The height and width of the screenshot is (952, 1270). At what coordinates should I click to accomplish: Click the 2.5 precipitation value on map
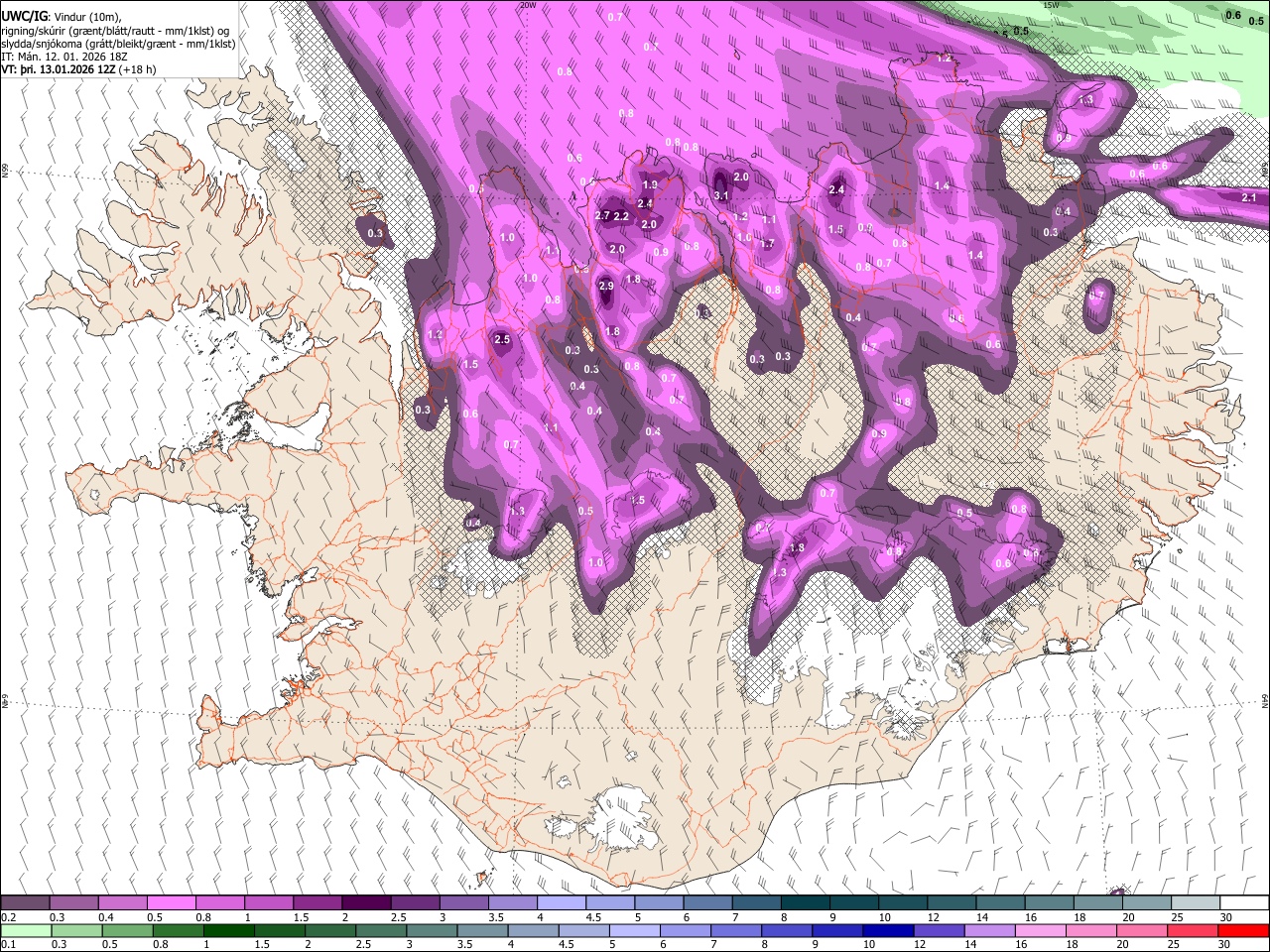(502, 339)
